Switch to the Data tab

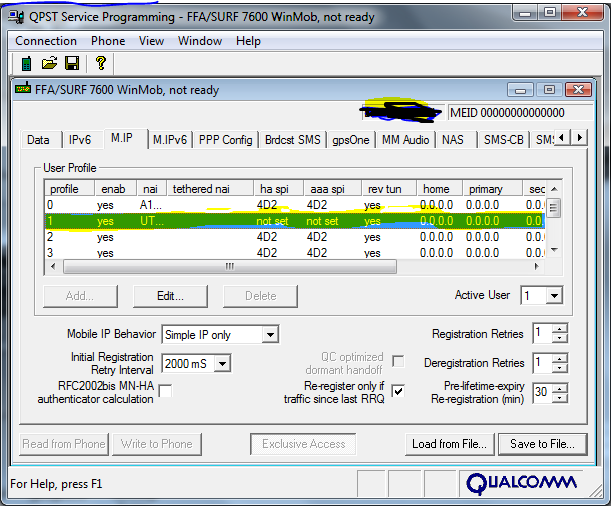coord(39,140)
